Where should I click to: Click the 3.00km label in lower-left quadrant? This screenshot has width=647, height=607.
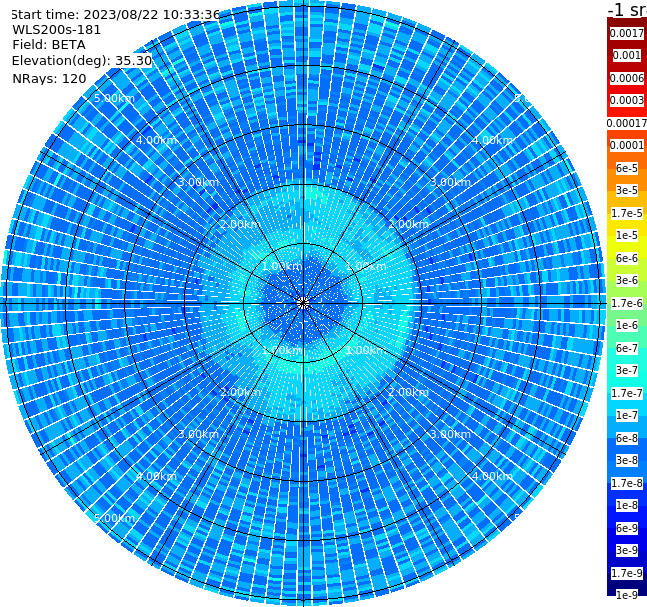(198, 434)
